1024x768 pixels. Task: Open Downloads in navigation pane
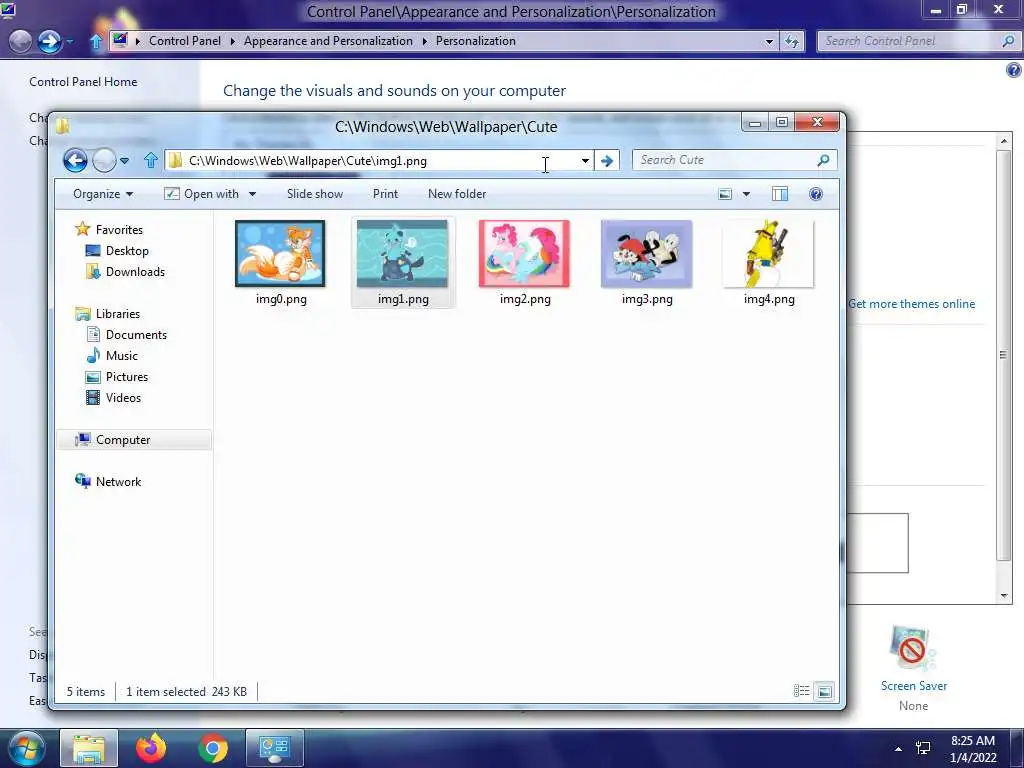coord(125,272)
